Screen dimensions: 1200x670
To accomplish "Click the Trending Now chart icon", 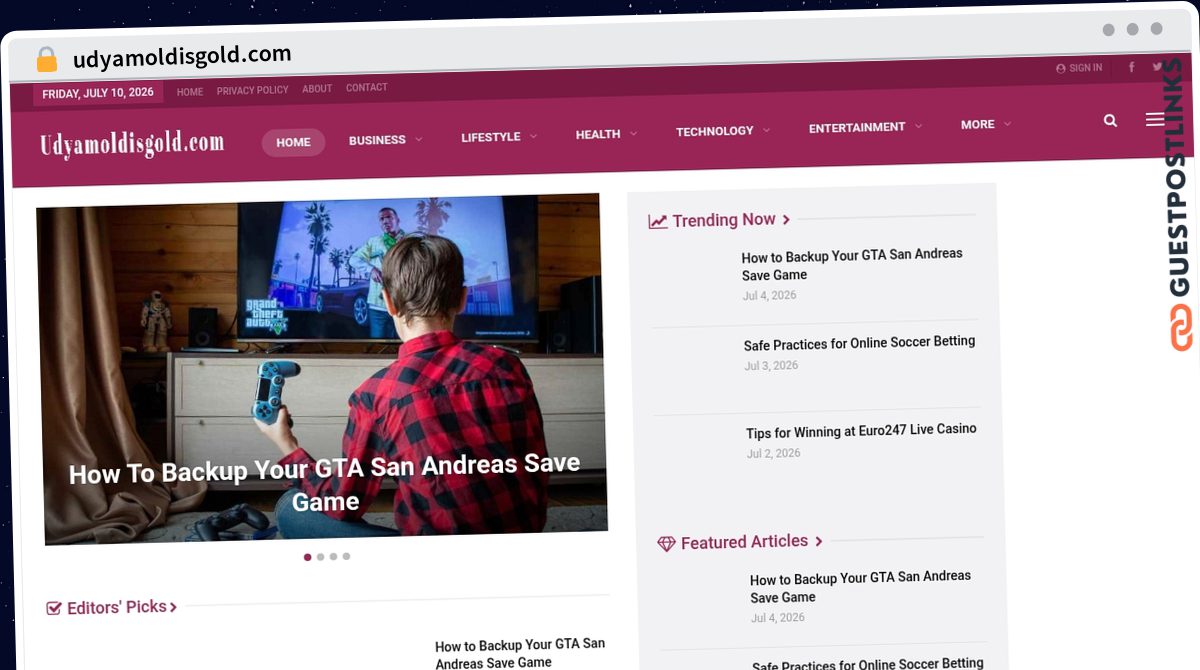I will tap(657, 222).
